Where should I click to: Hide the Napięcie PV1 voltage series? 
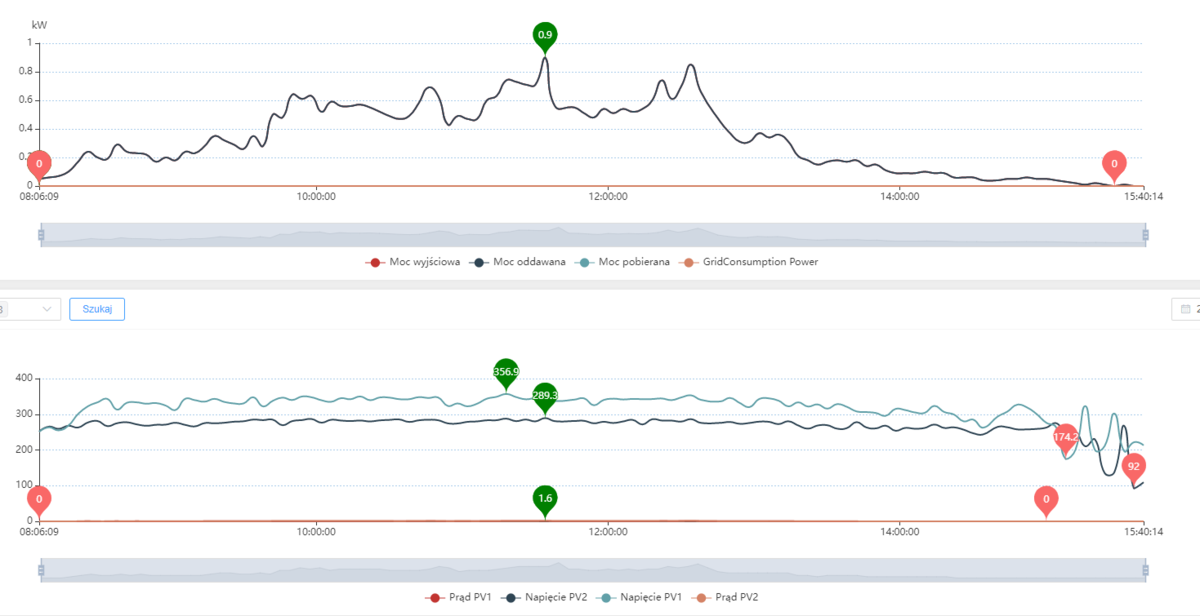[642, 597]
